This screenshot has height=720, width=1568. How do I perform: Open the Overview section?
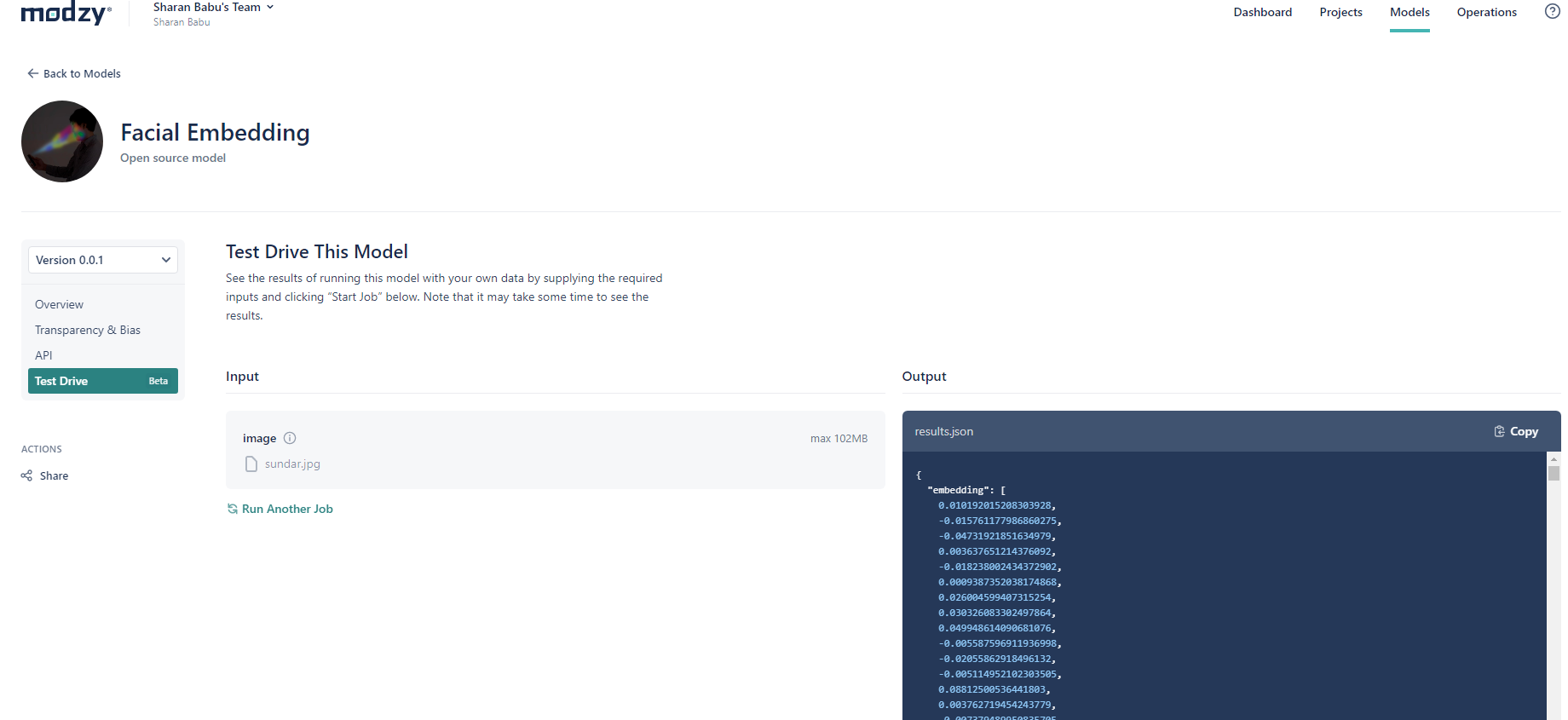point(59,304)
